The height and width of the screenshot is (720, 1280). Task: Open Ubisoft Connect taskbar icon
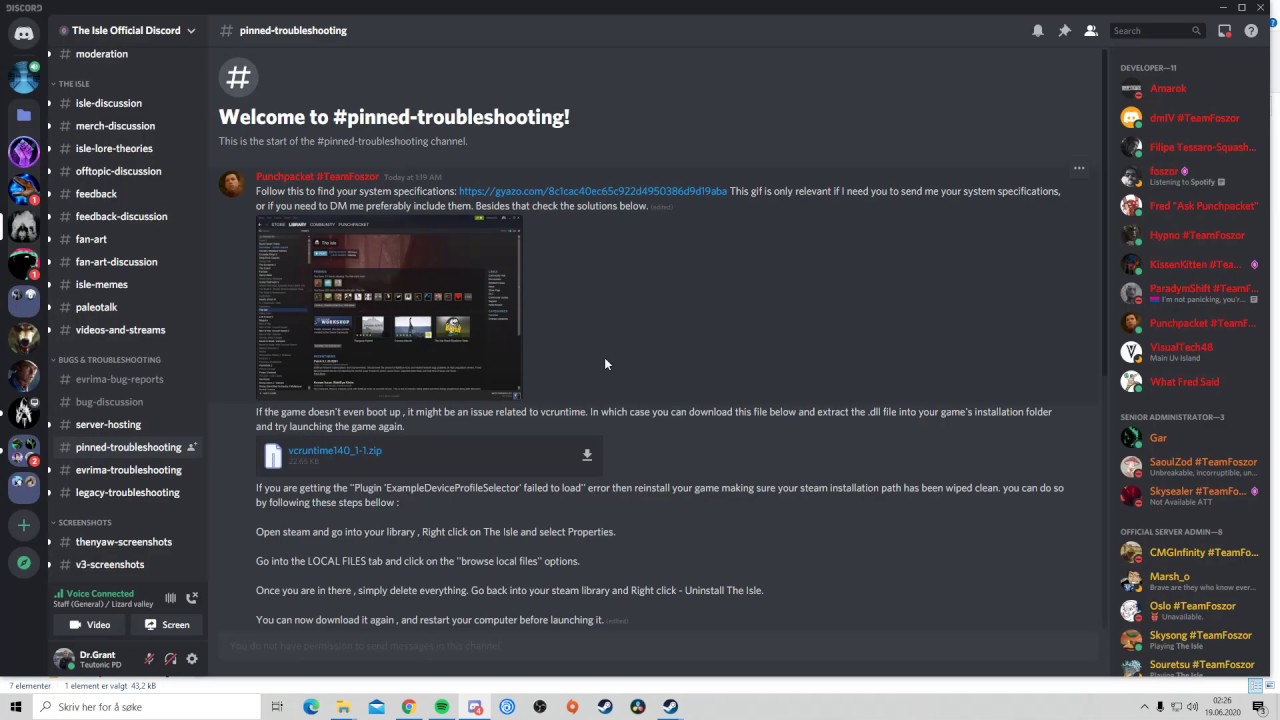pos(507,707)
